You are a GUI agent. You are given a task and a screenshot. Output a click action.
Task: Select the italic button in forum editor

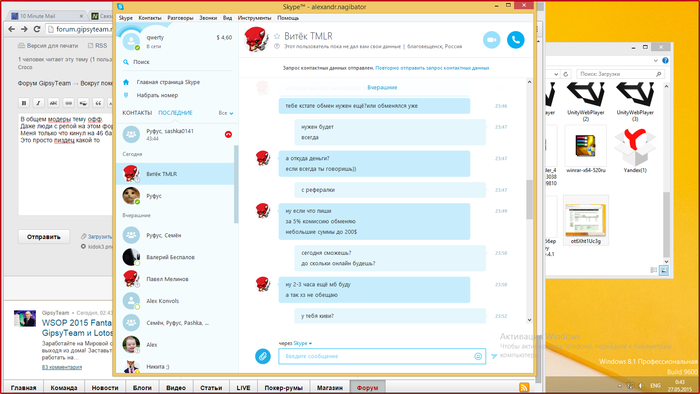(38, 103)
